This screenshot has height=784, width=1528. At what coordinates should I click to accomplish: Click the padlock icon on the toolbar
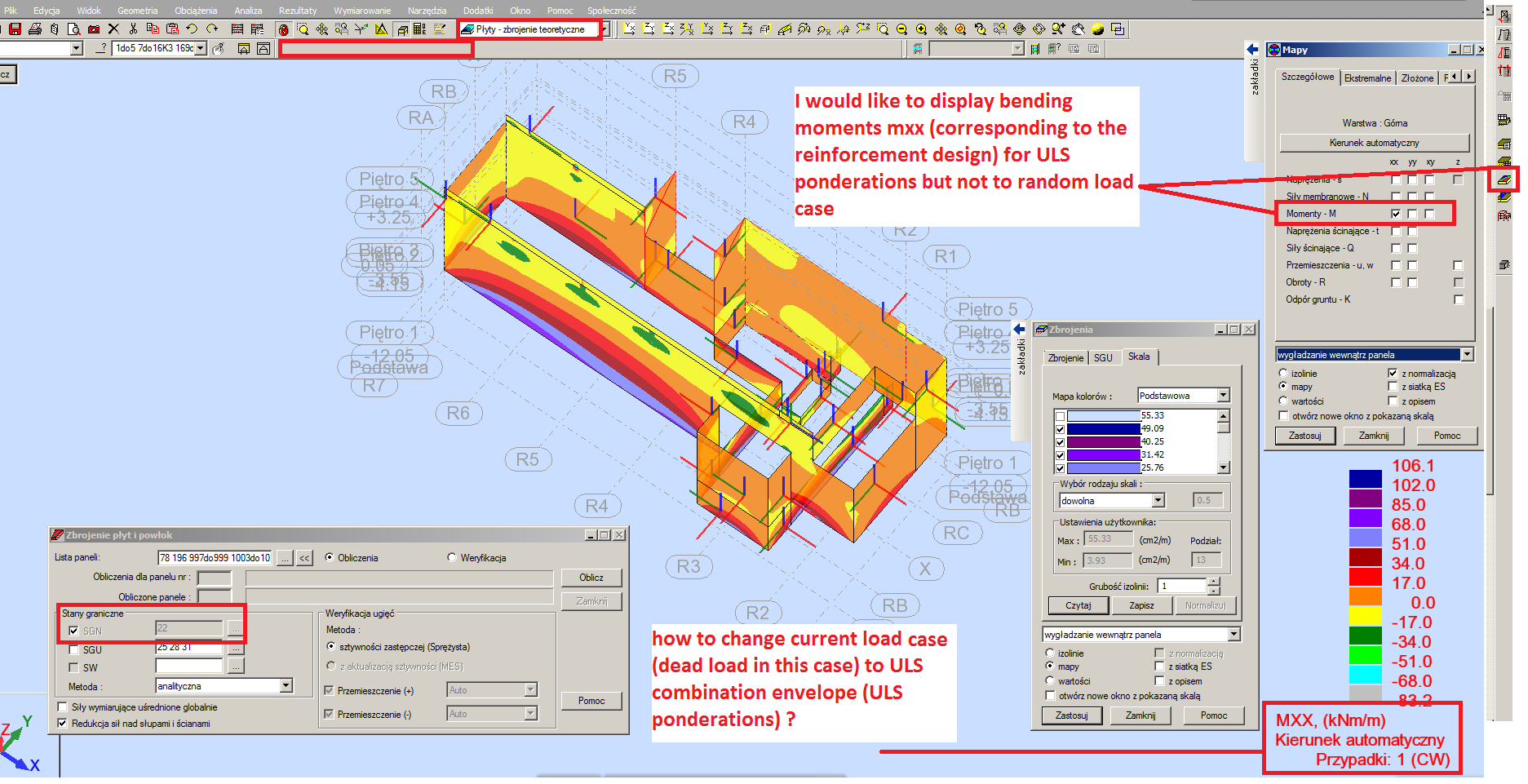click(283, 29)
